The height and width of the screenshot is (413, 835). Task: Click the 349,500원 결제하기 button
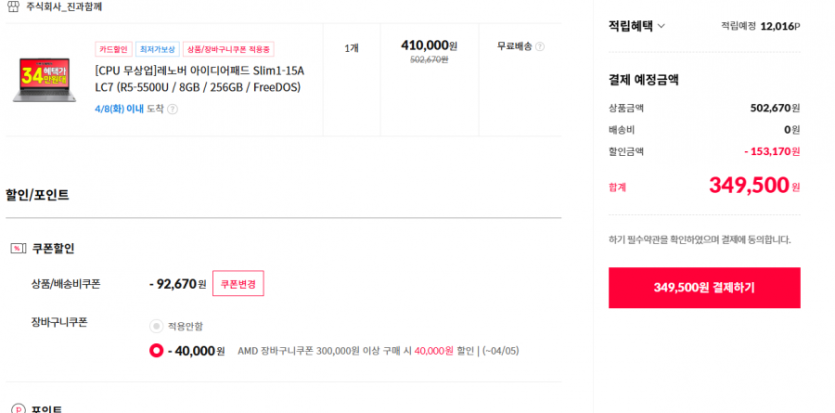pyautogui.click(x=704, y=287)
